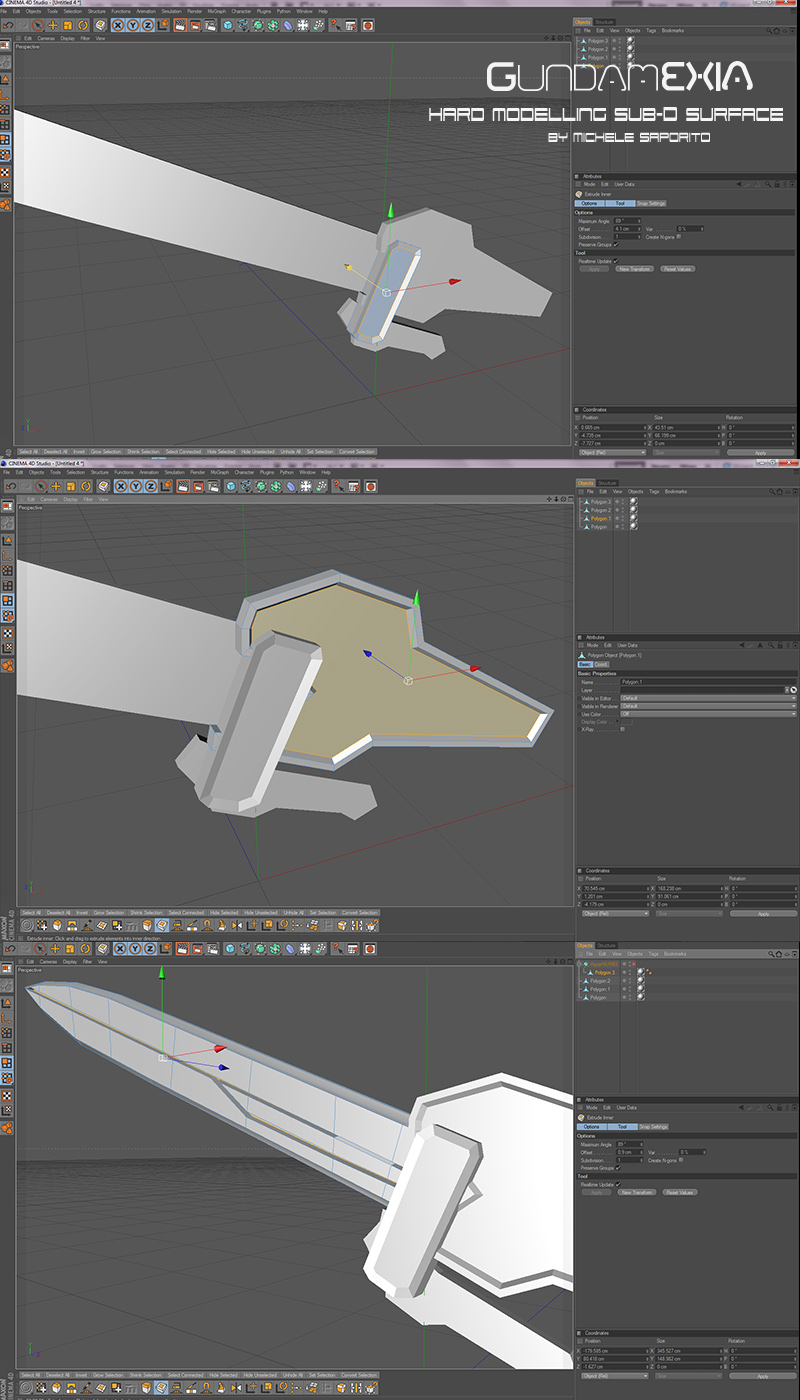
Task: Toggle Realtime Update in top screenshot Attributes
Action: point(616,261)
